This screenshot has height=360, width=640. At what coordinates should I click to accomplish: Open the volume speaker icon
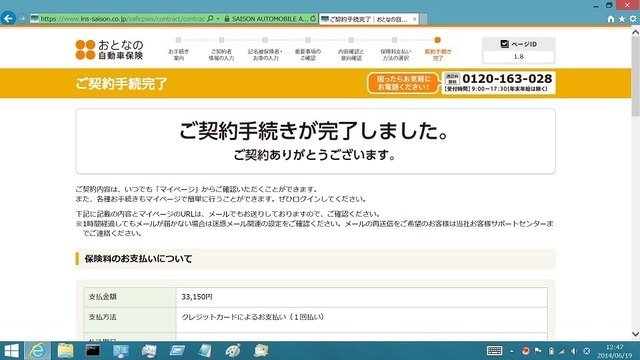[x=574, y=351]
